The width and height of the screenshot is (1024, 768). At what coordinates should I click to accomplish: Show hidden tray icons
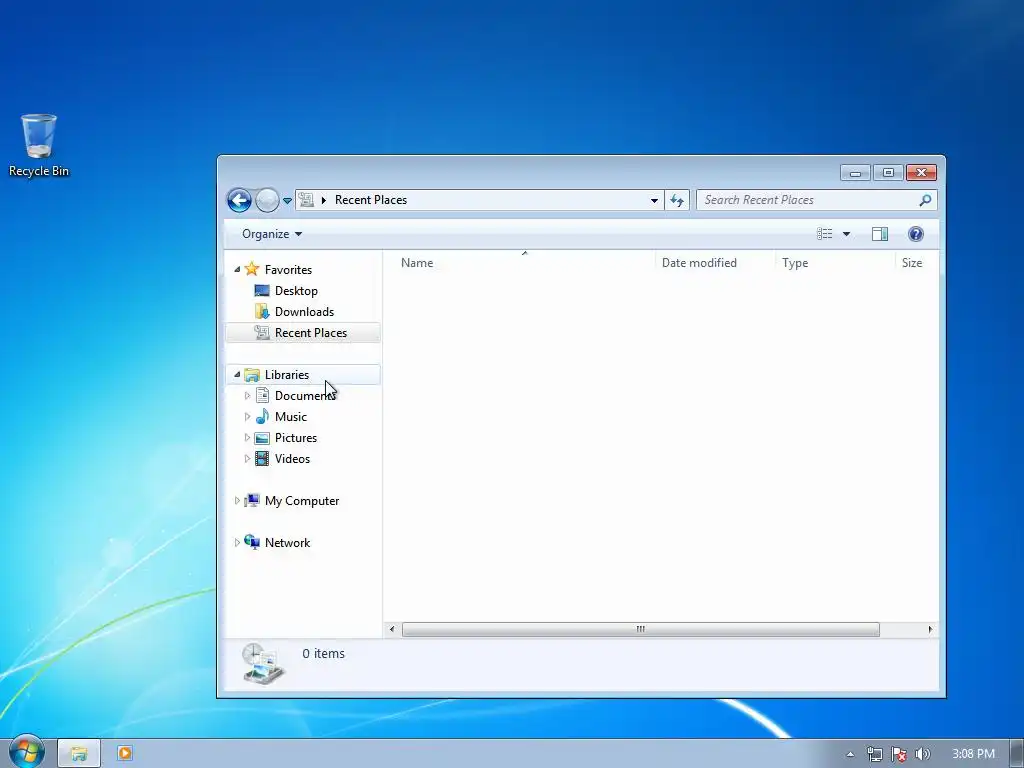850,754
